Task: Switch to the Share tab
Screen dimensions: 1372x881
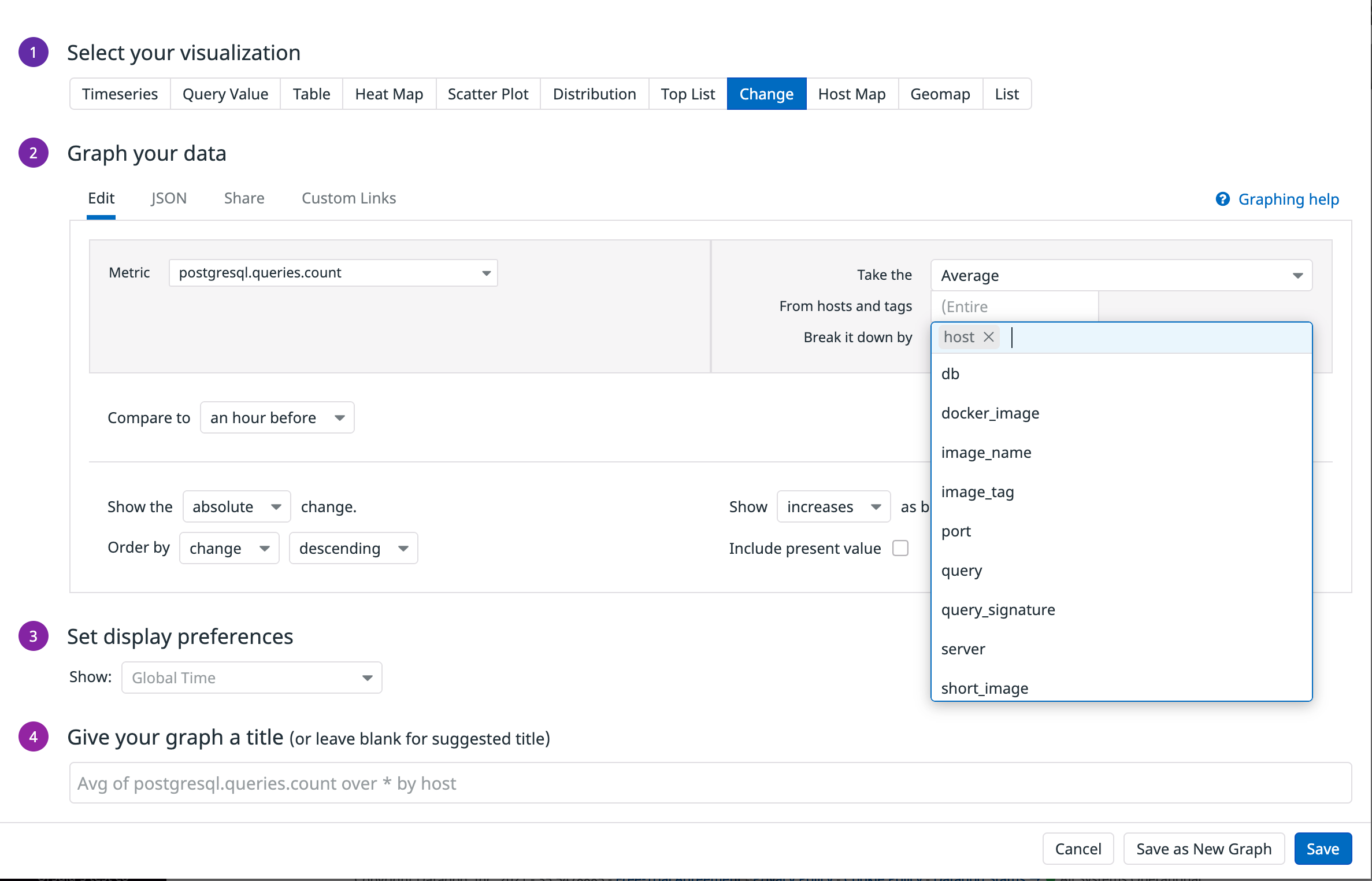Action: pos(244,198)
